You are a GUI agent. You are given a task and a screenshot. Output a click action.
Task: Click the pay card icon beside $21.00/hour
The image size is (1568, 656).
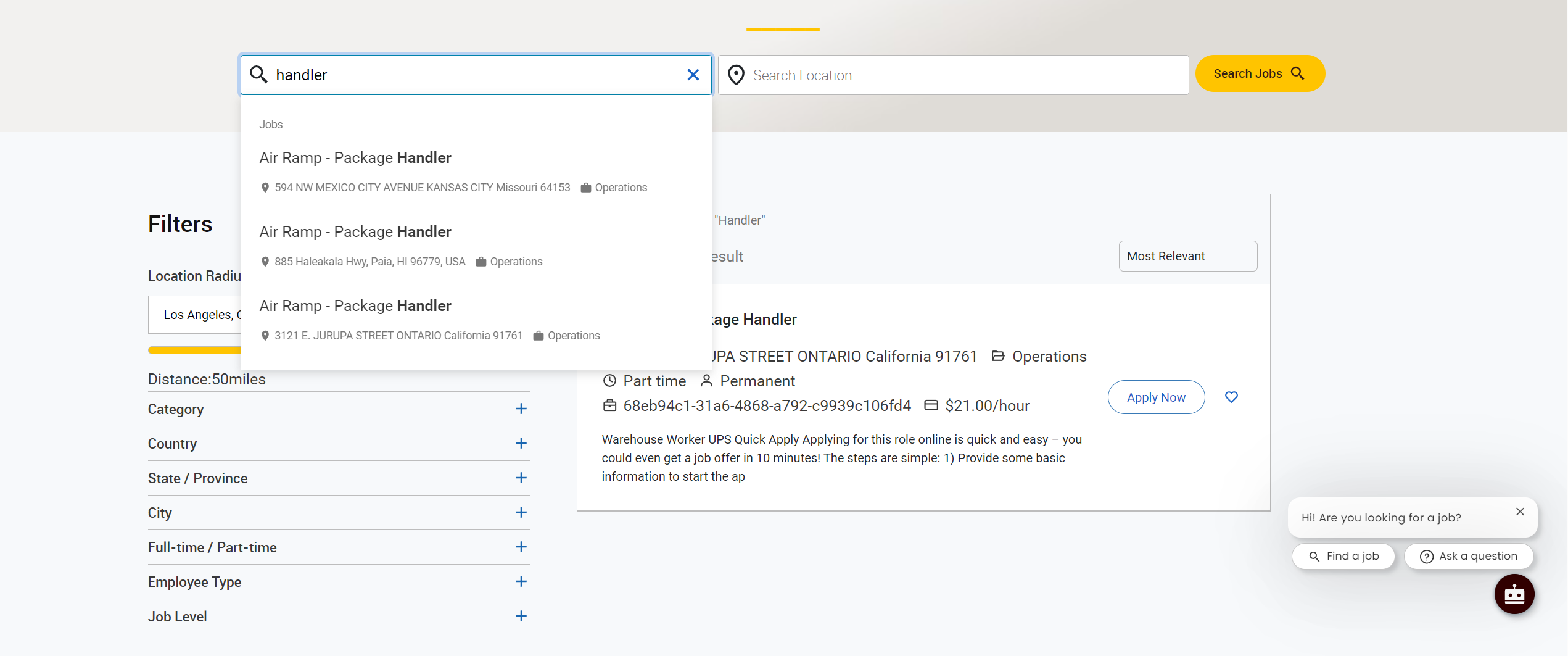(x=931, y=405)
